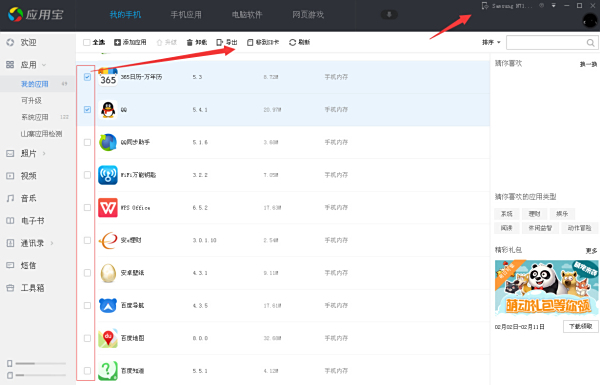Check the 安卓壁纸 checkbox
Screen dimensions: 600x385
87,273
